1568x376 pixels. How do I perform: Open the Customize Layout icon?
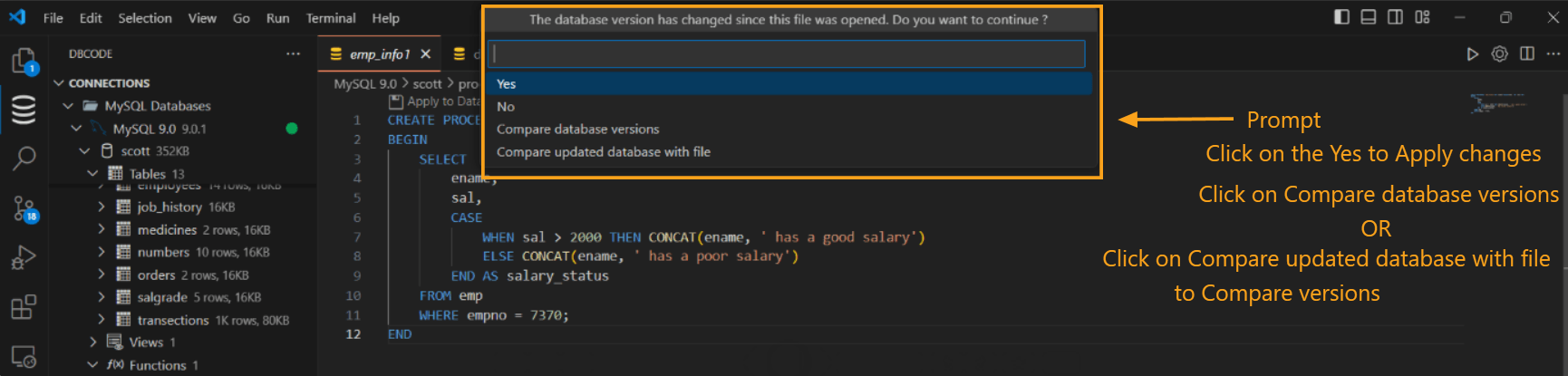(x=1422, y=17)
